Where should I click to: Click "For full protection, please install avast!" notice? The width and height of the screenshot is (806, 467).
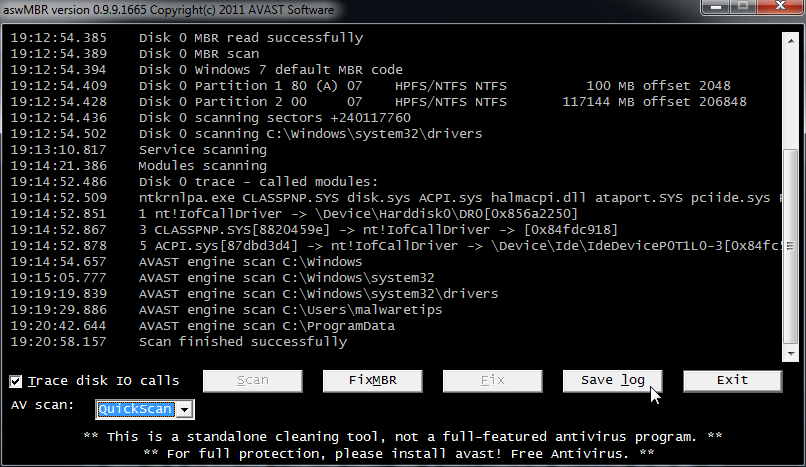[398, 454]
